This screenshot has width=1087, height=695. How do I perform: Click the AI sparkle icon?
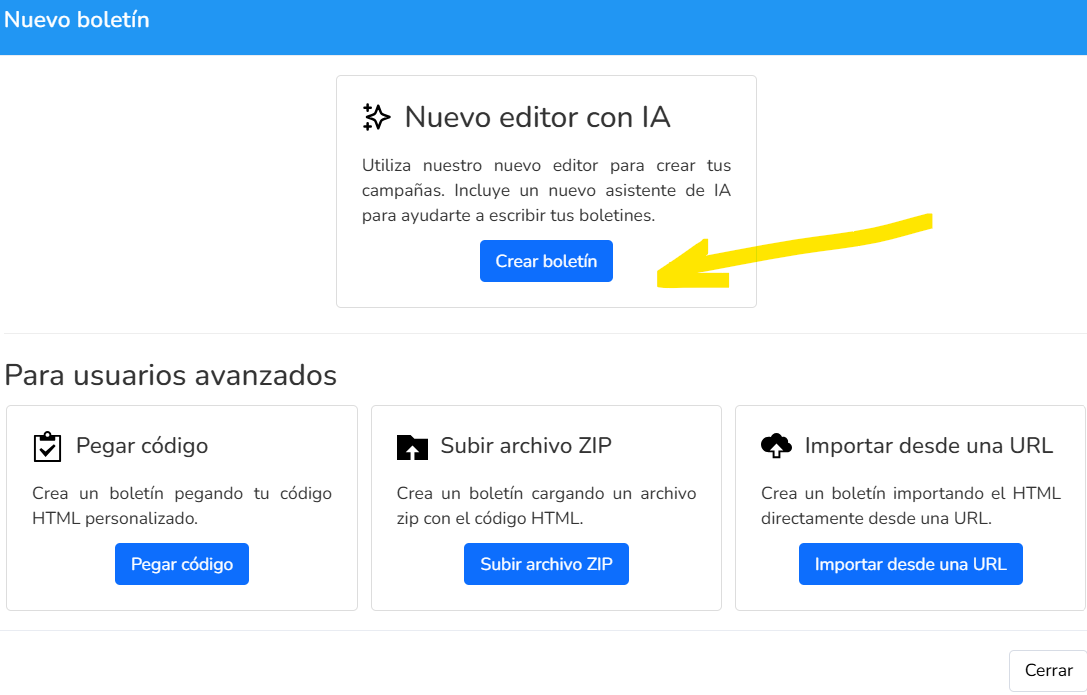click(376, 117)
